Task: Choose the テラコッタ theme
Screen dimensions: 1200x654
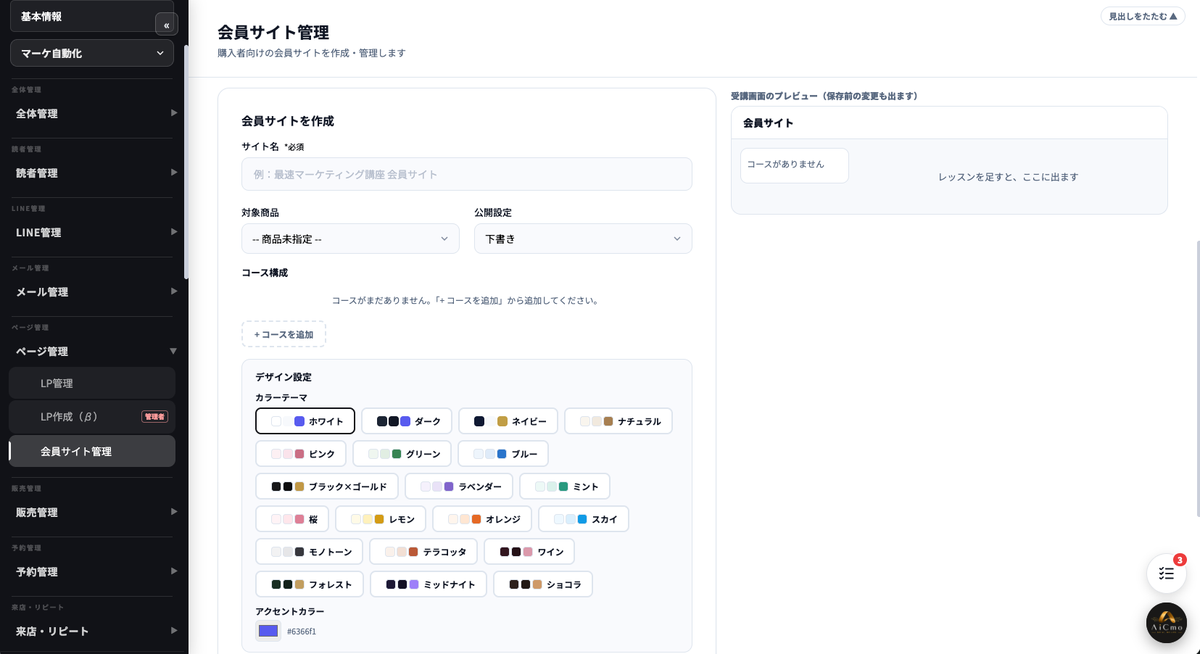Action: [x=423, y=551]
